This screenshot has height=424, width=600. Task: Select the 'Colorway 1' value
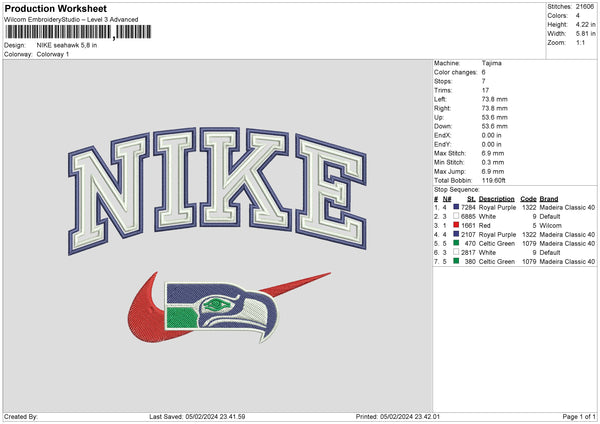pos(53,54)
